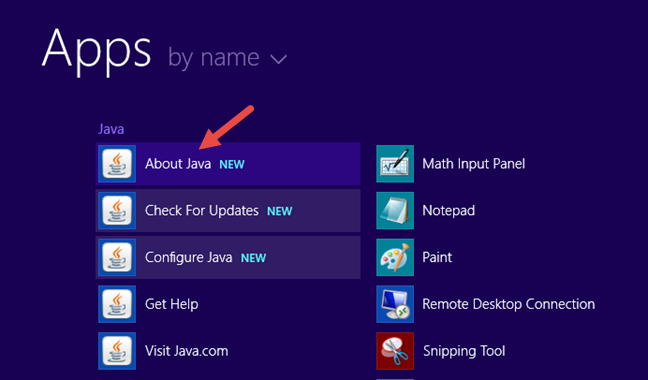Image resolution: width=648 pixels, height=380 pixels.
Task: Open the Paint palette icon
Action: (395, 257)
